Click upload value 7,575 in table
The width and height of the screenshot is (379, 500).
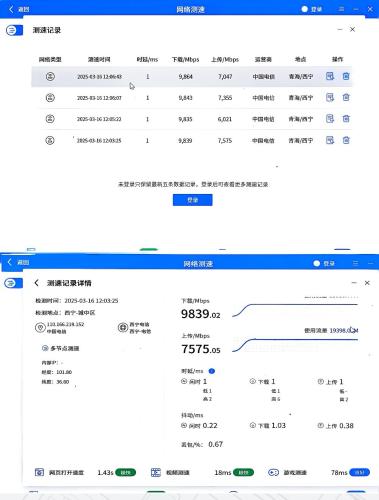coord(225,141)
